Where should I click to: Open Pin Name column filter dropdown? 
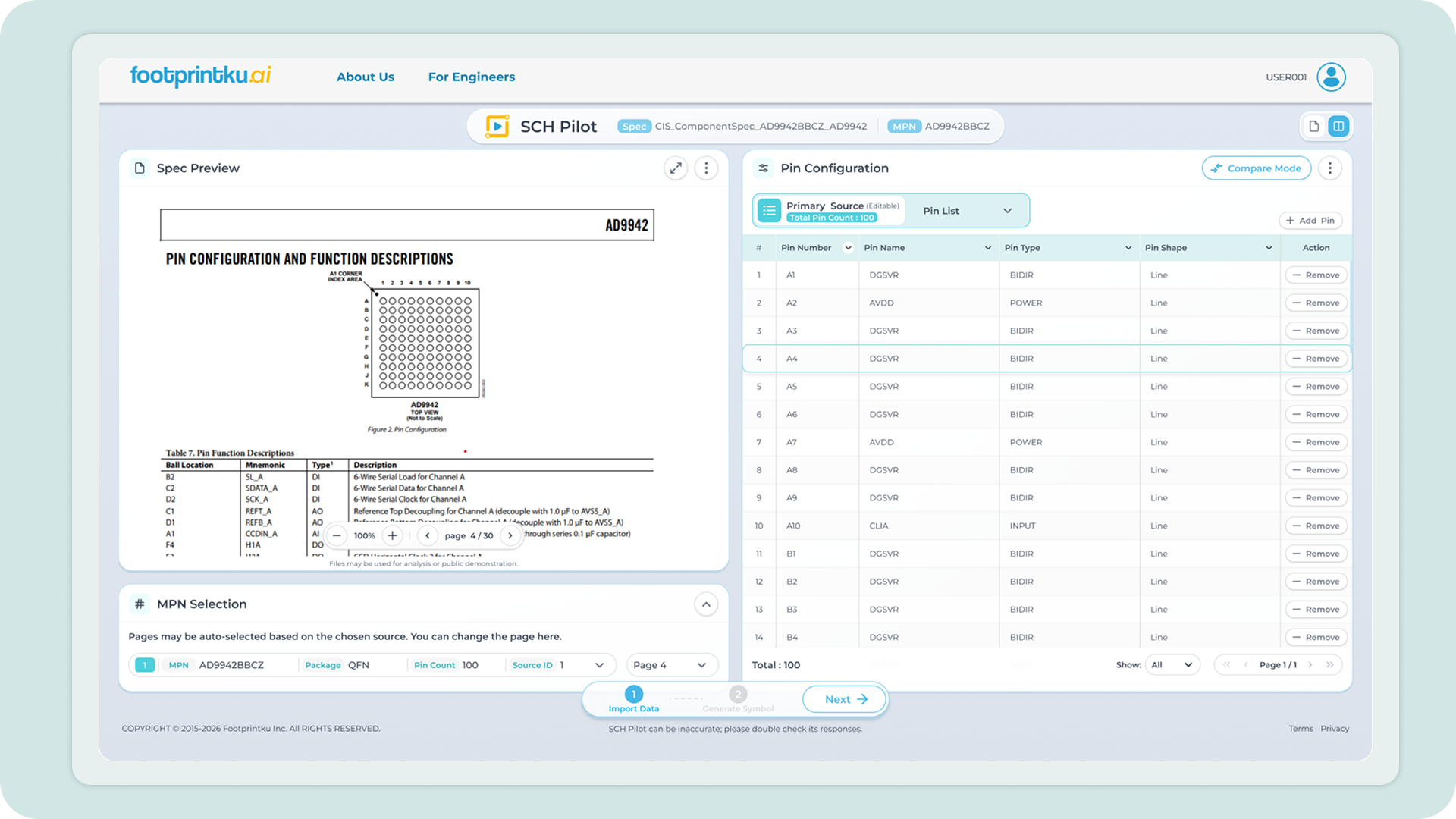[987, 248]
